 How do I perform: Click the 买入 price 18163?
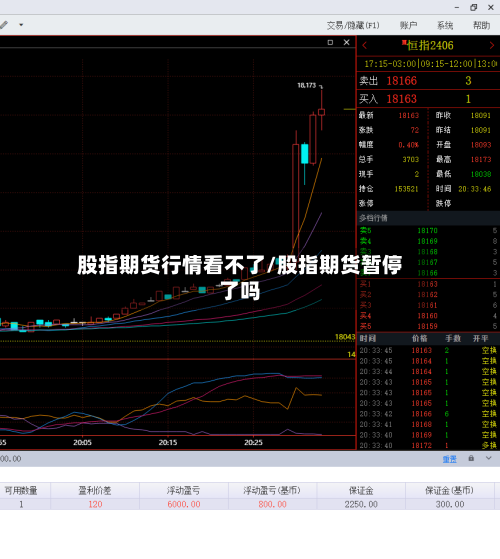(401, 99)
